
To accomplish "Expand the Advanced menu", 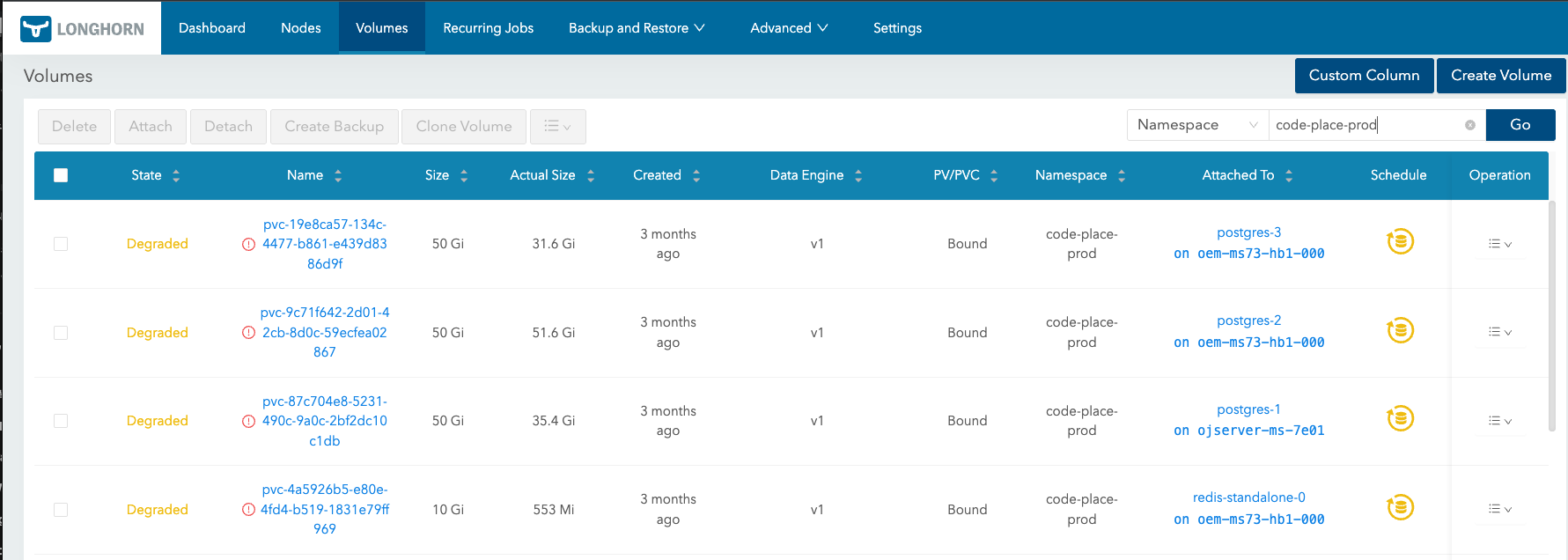I will pyautogui.click(x=789, y=28).
